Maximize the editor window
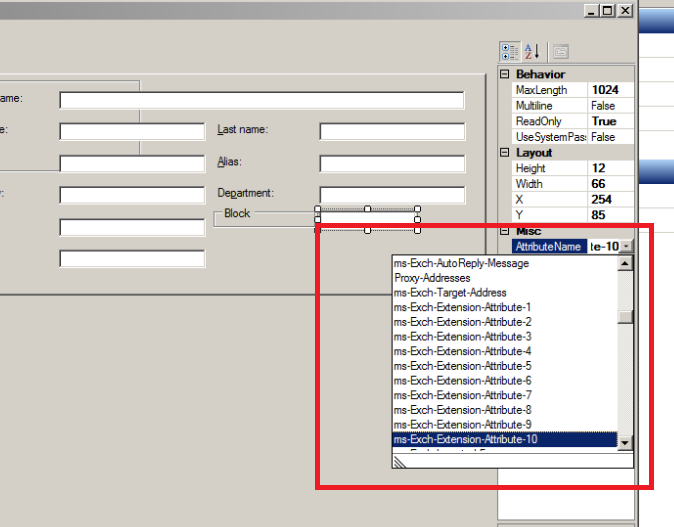This screenshot has height=527, width=674. tap(608, 10)
